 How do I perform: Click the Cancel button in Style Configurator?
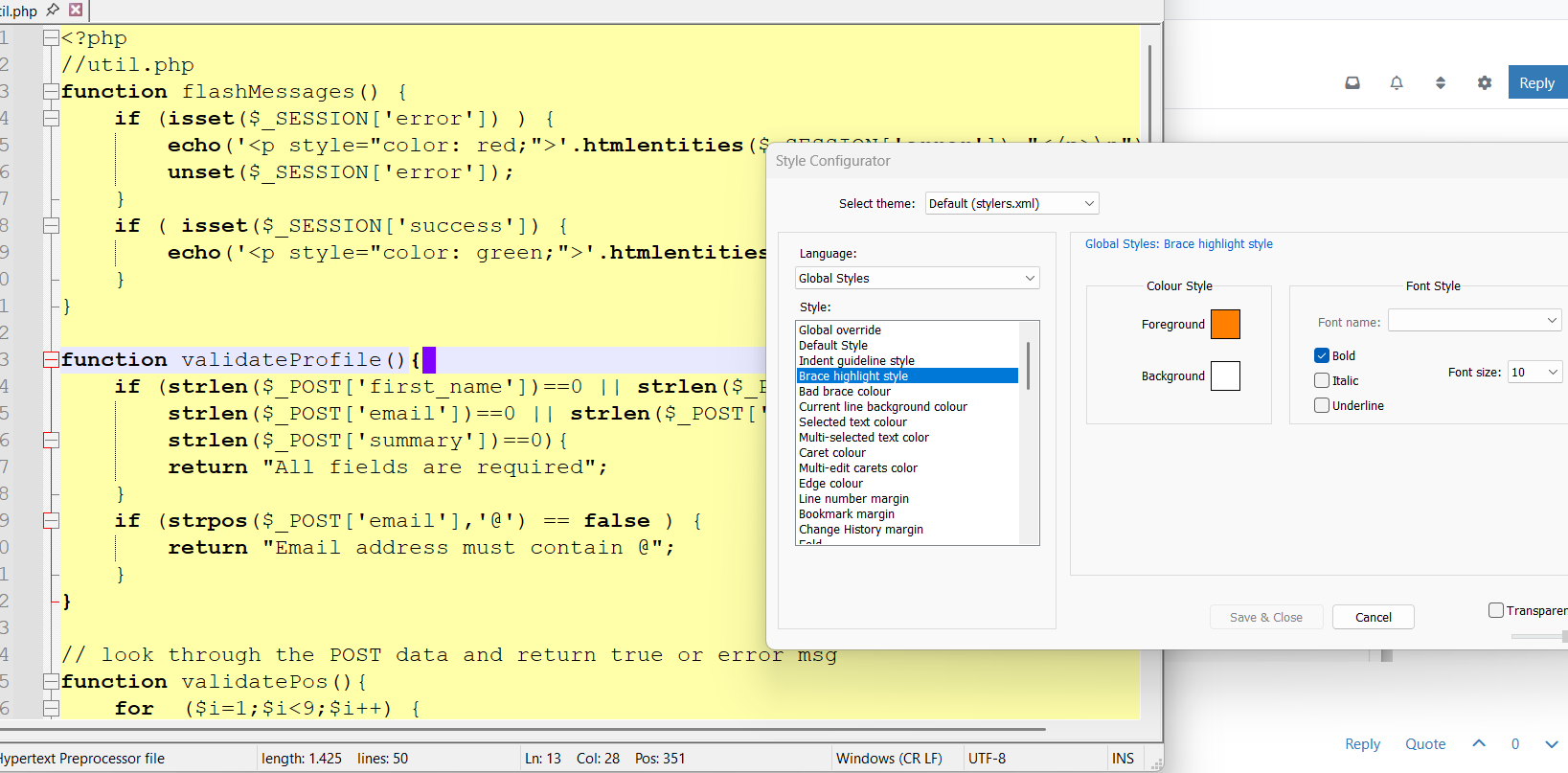(1373, 617)
